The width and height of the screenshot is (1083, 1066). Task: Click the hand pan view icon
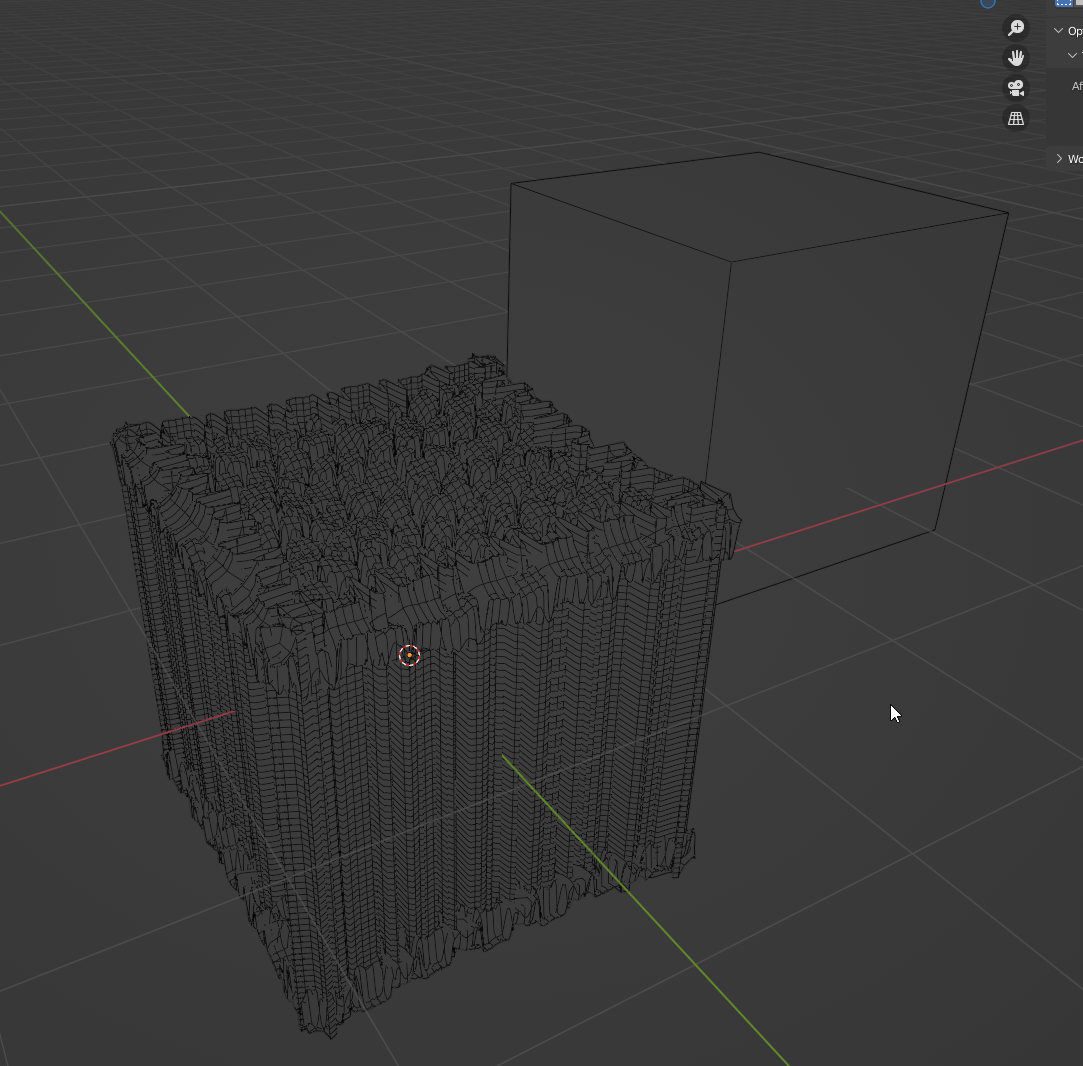click(1015, 58)
